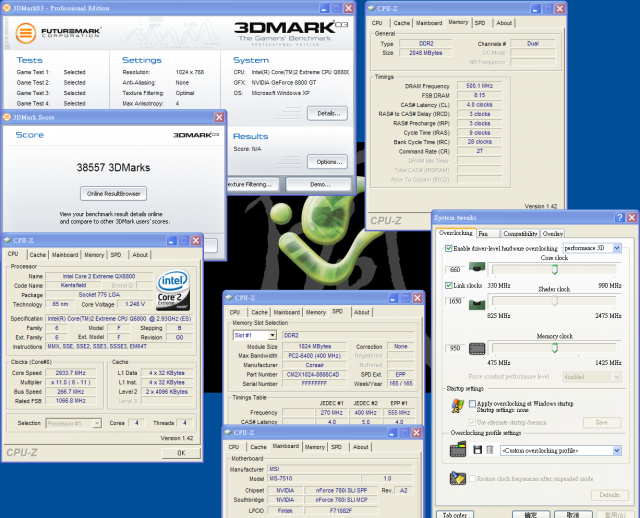Open Cache tab in CPU-Z Memory window

[402, 23]
